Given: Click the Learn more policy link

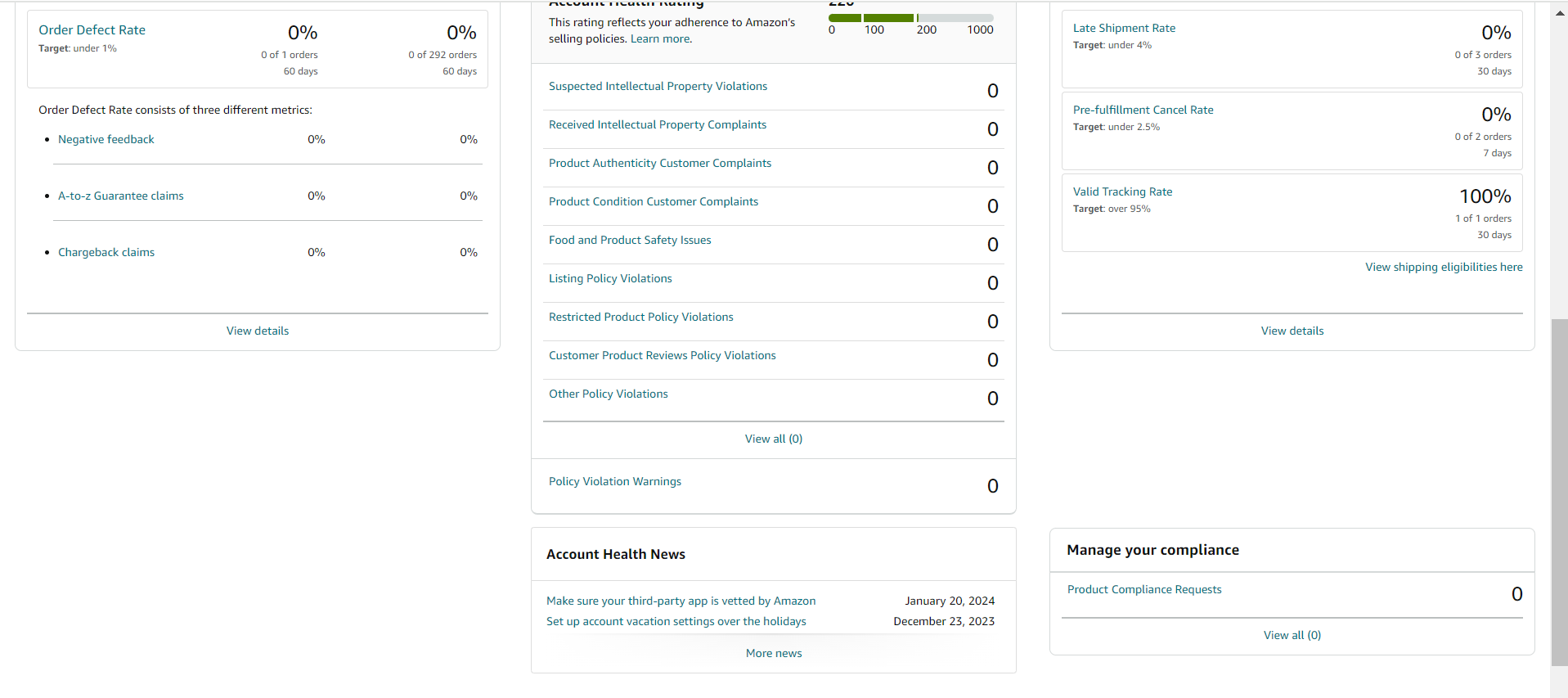Looking at the screenshot, I should 661,38.
